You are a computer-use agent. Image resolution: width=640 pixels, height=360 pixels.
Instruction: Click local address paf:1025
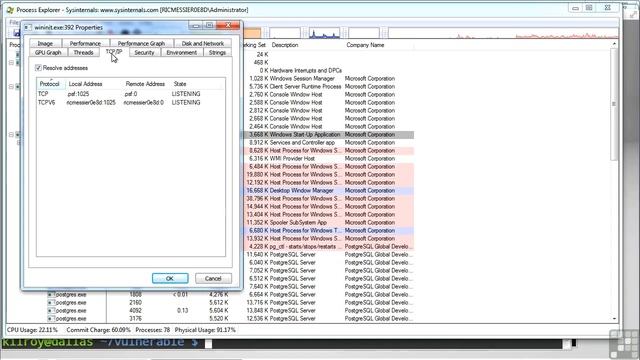[79, 94]
